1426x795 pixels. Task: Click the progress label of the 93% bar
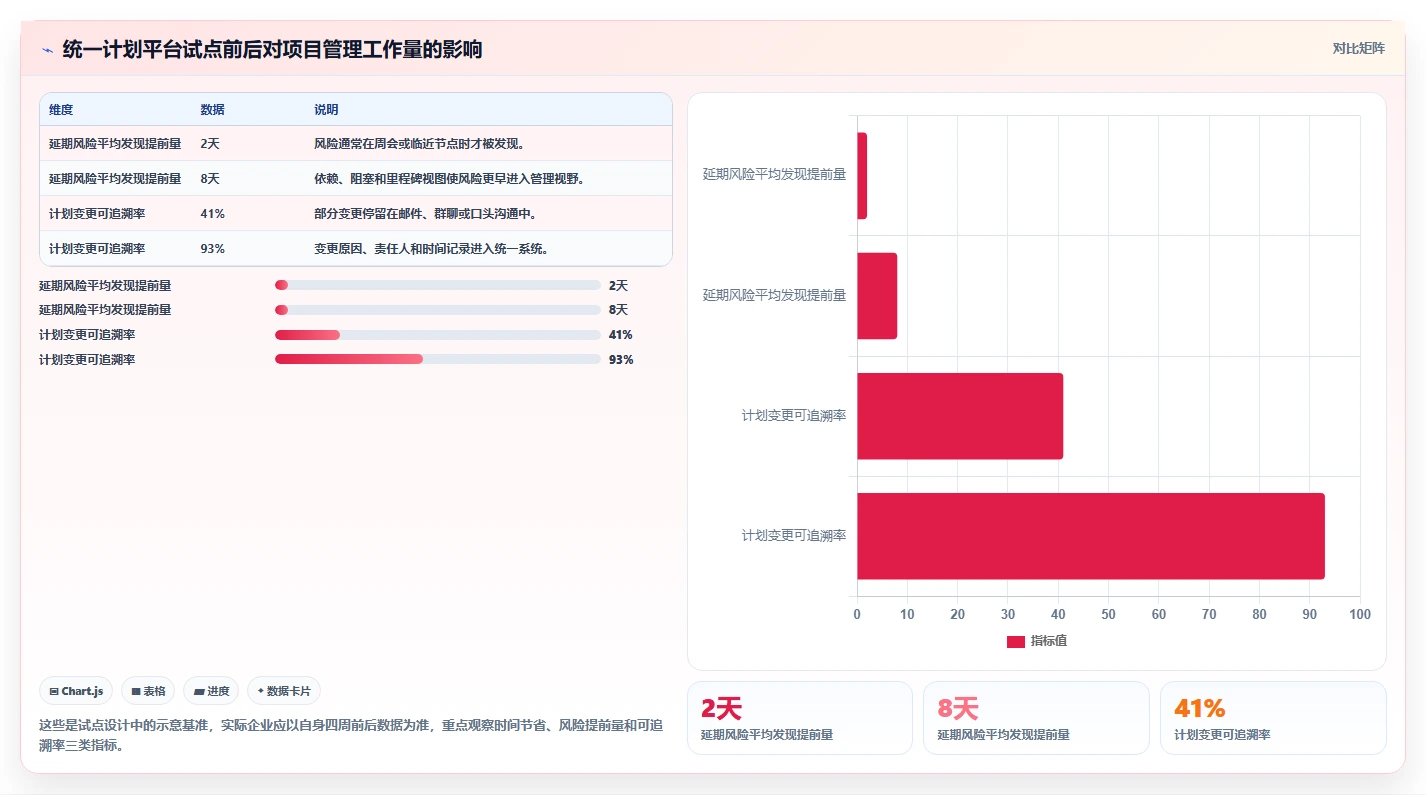(87, 359)
